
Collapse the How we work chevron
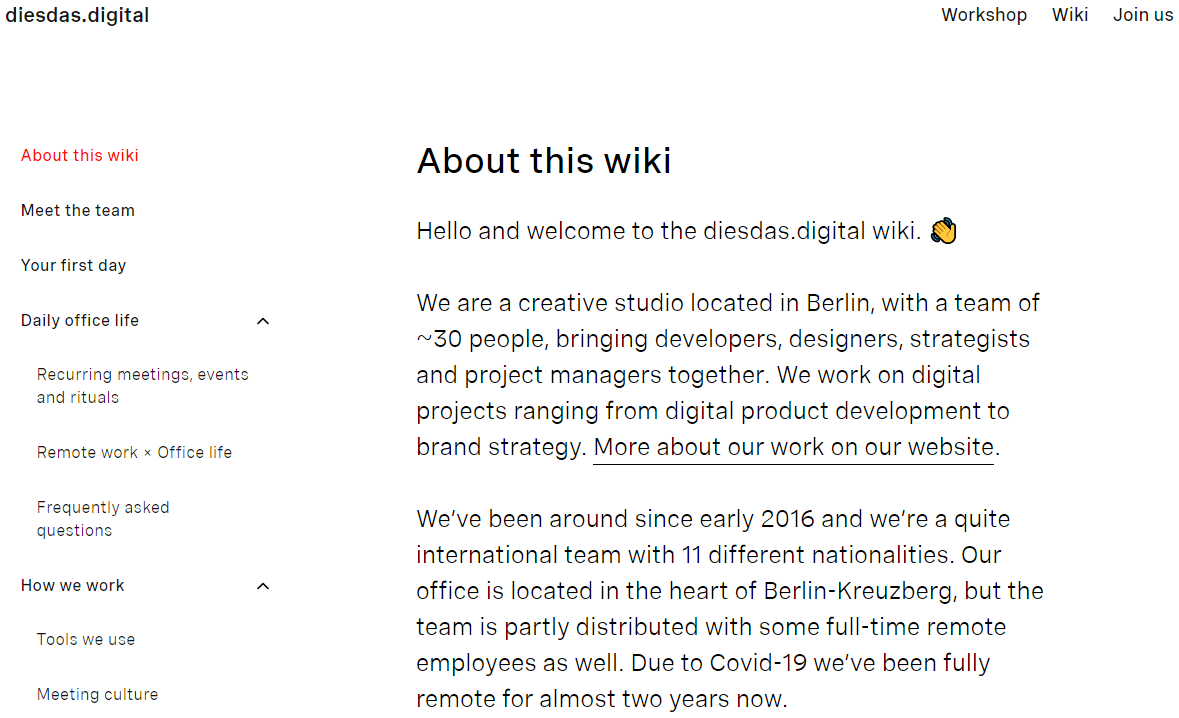263,586
